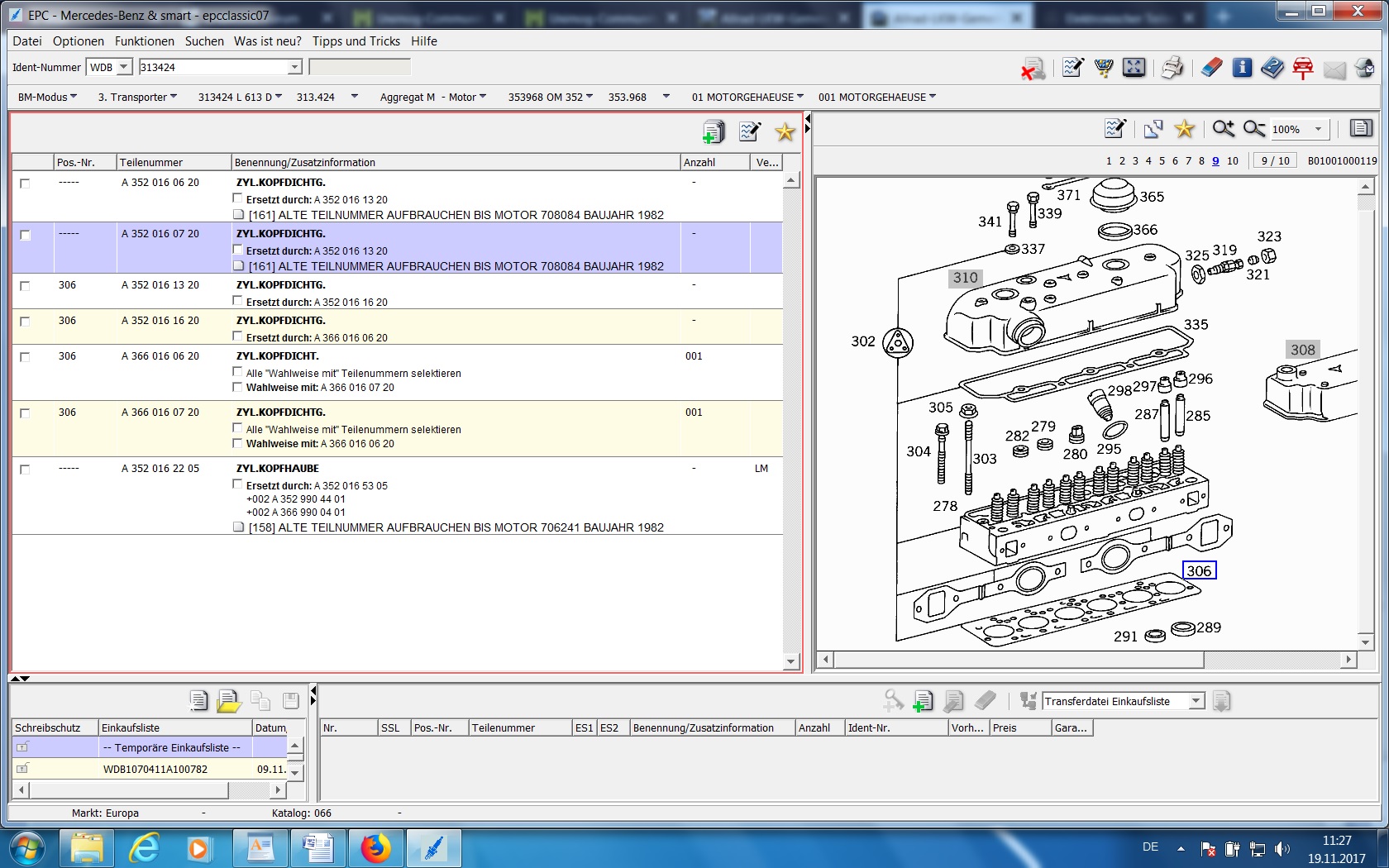Open the 313424 ident number dropdown
Viewport: 1389px width, 868px height.
[294, 67]
